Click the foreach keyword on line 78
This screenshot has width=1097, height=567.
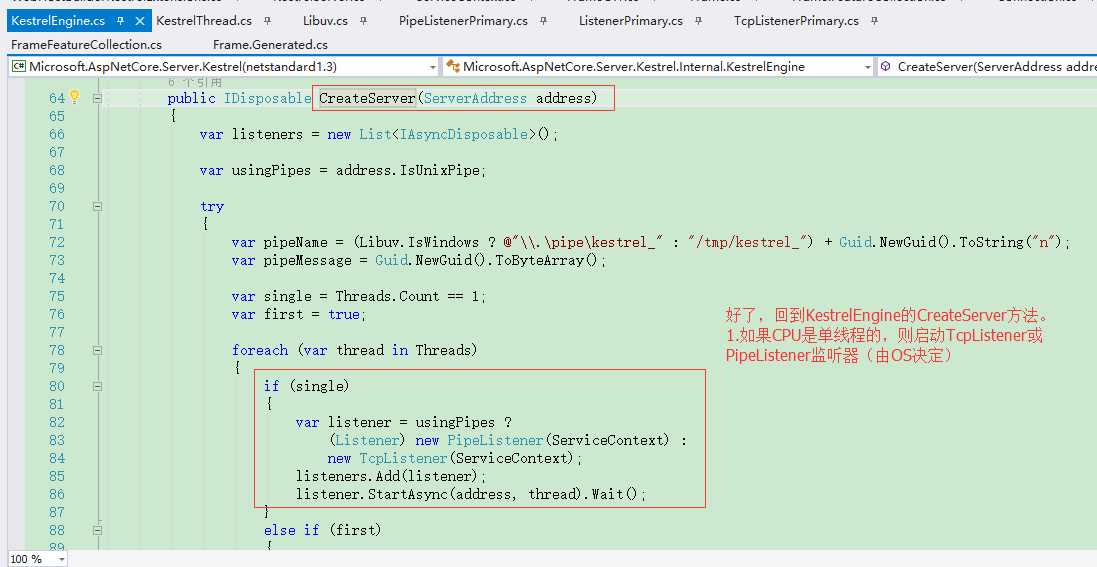260,350
